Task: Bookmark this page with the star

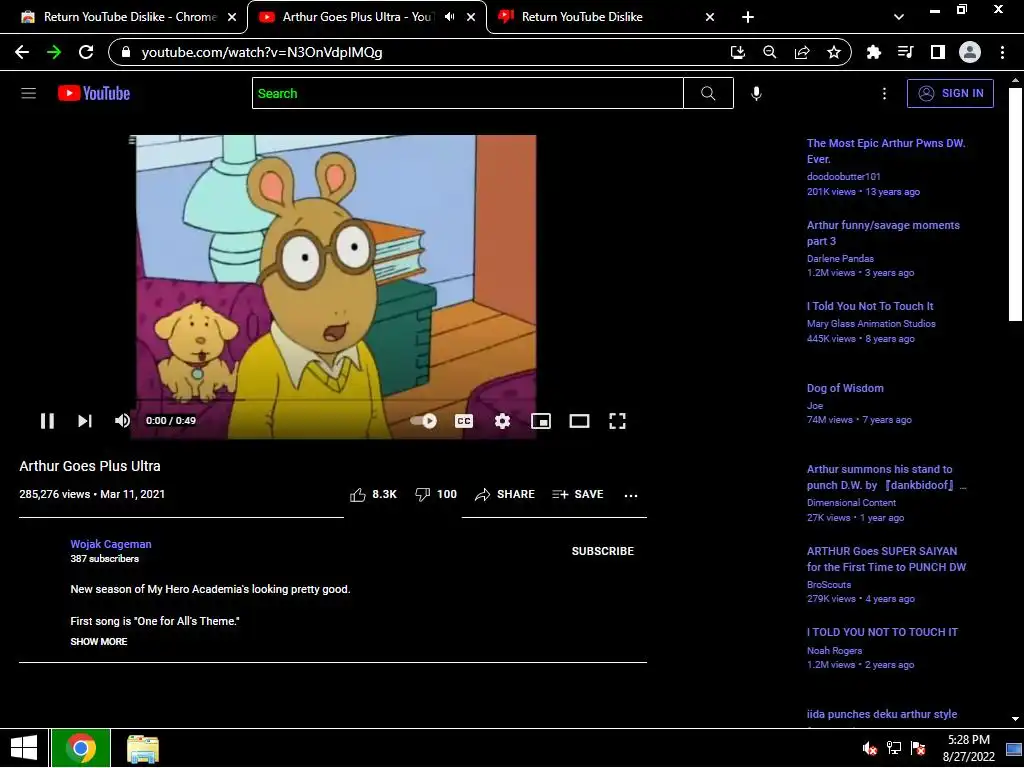Action: [x=834, y=52]
